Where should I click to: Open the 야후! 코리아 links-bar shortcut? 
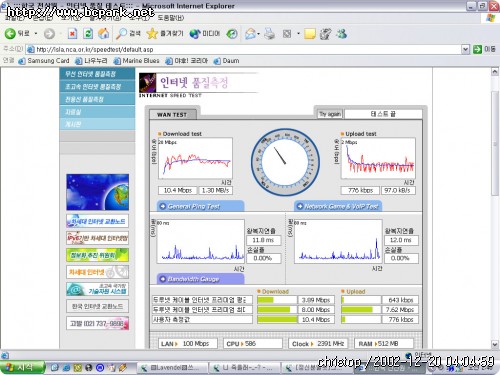click(187, 61)
